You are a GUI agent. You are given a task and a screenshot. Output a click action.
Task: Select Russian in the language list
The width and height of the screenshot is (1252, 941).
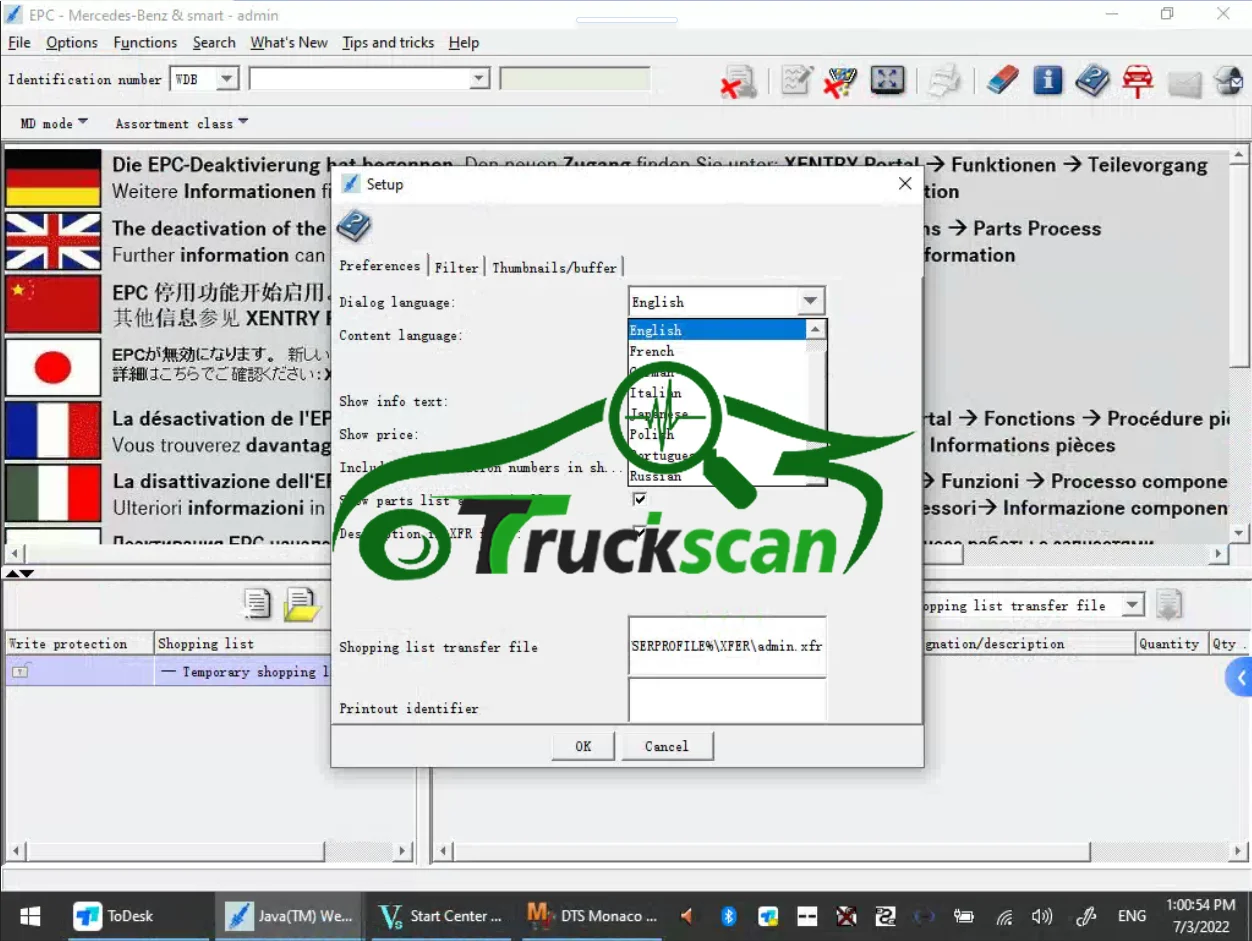tap(716, 477)
